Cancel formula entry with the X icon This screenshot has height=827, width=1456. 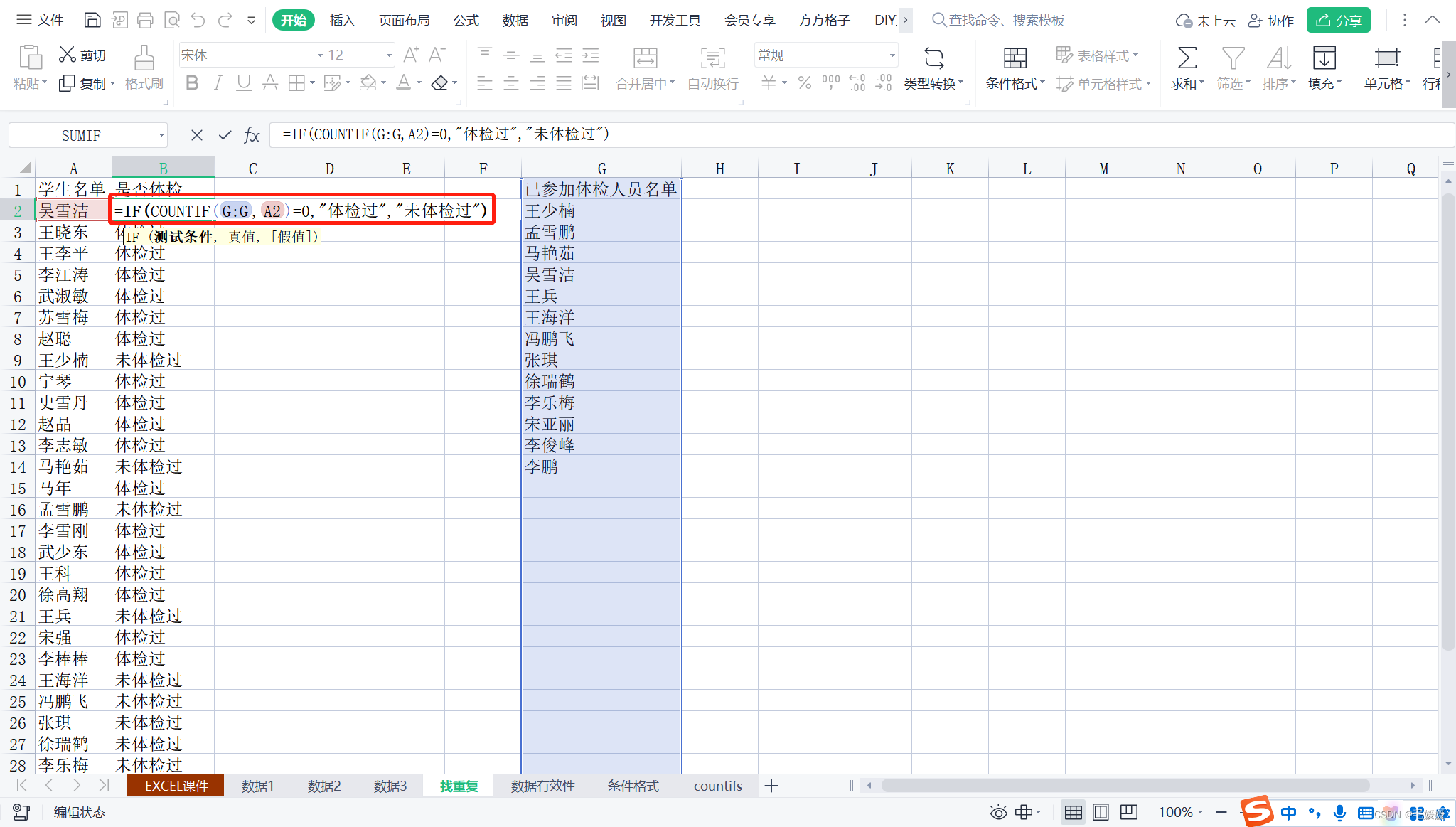tap(197, 135)
